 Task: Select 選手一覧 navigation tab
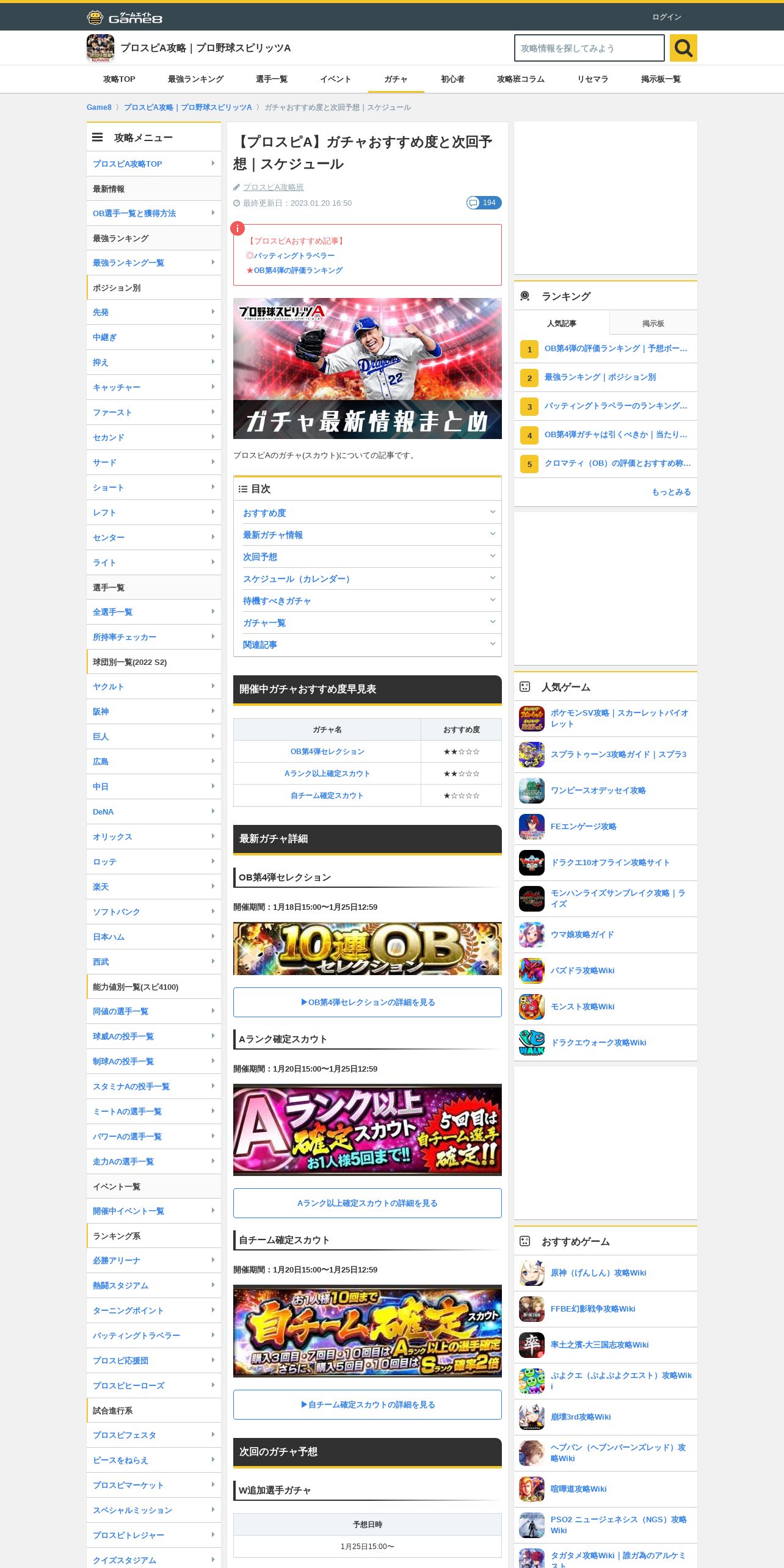(x=272, y=79)
